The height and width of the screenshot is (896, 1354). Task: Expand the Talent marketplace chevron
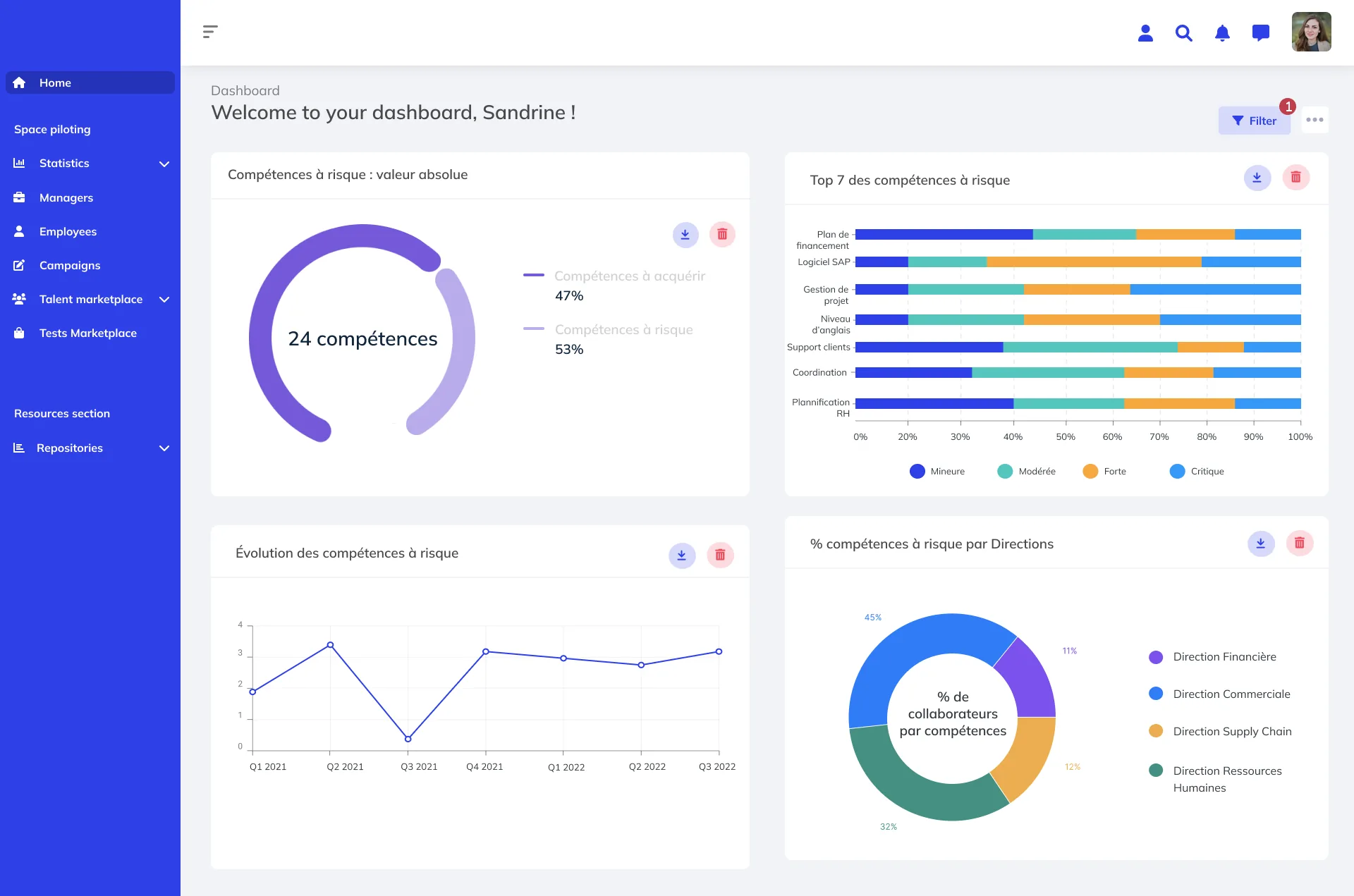pyautogui.click(x=164, y=300)
